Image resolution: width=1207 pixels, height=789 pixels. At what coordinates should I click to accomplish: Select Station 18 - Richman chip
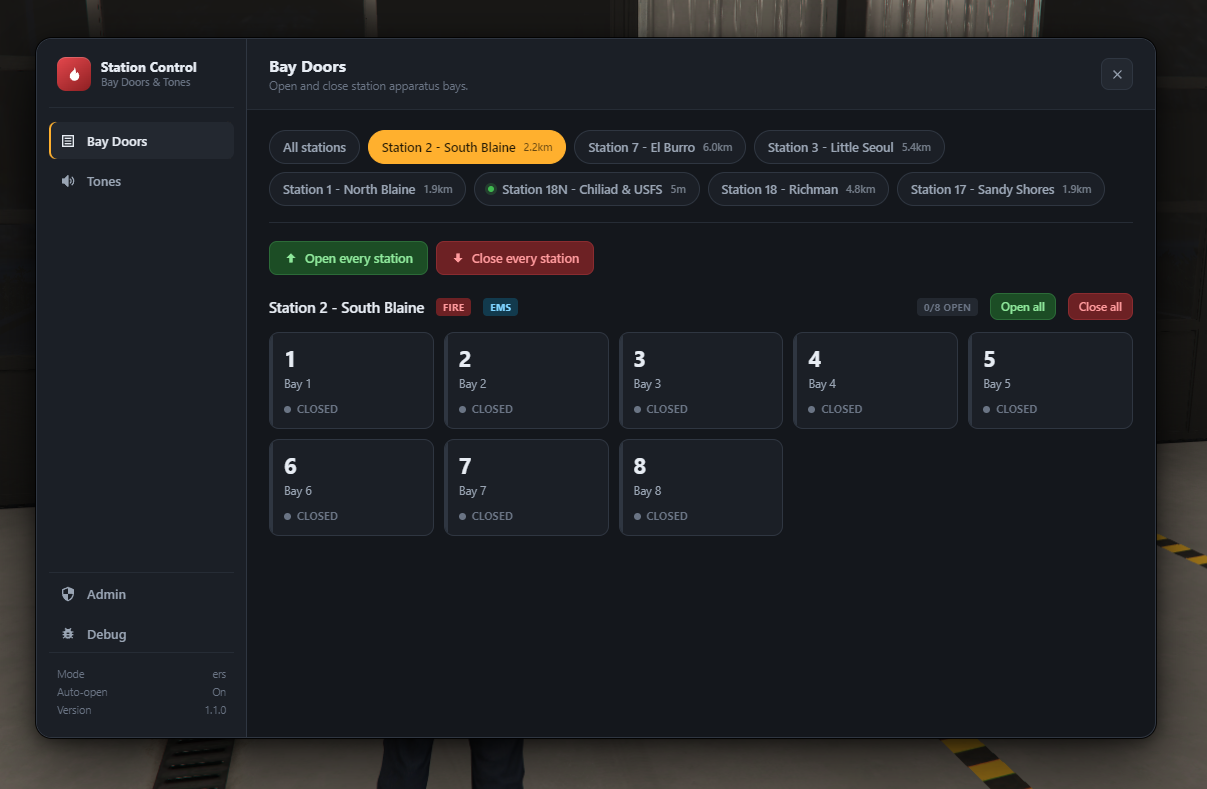point(798,189)
